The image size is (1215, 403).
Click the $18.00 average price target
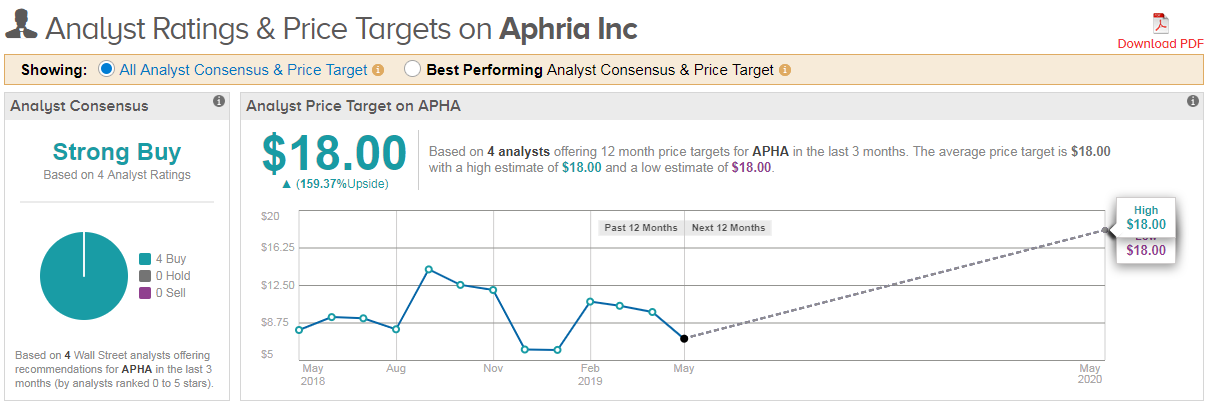click(334, 154)
